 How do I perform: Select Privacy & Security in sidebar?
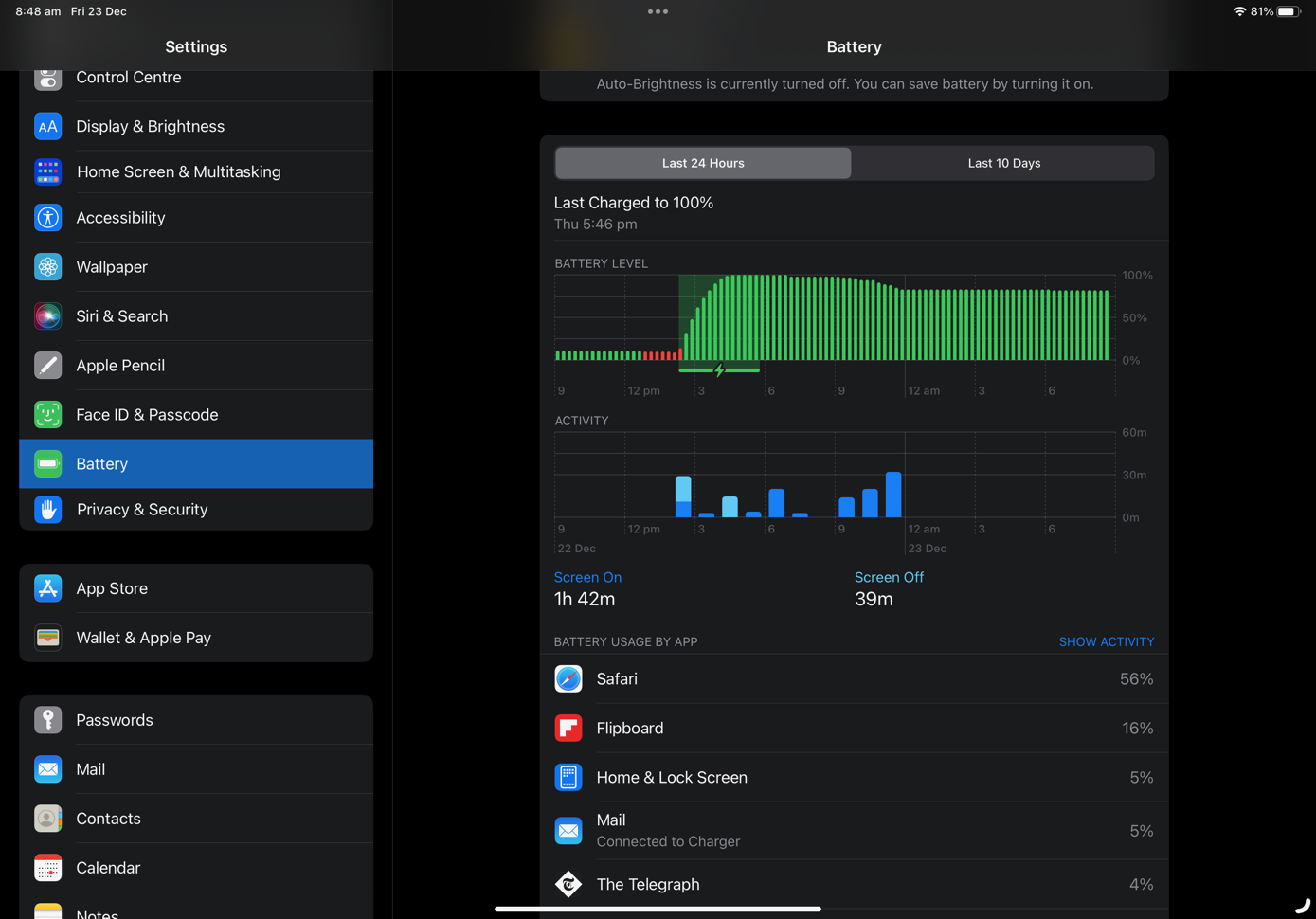point(196,510)
